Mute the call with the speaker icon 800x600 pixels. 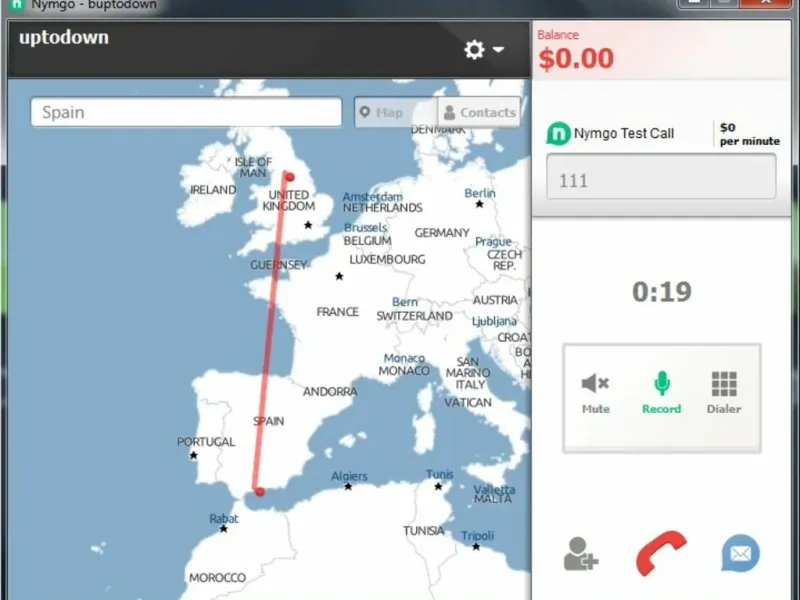[595, 393]
